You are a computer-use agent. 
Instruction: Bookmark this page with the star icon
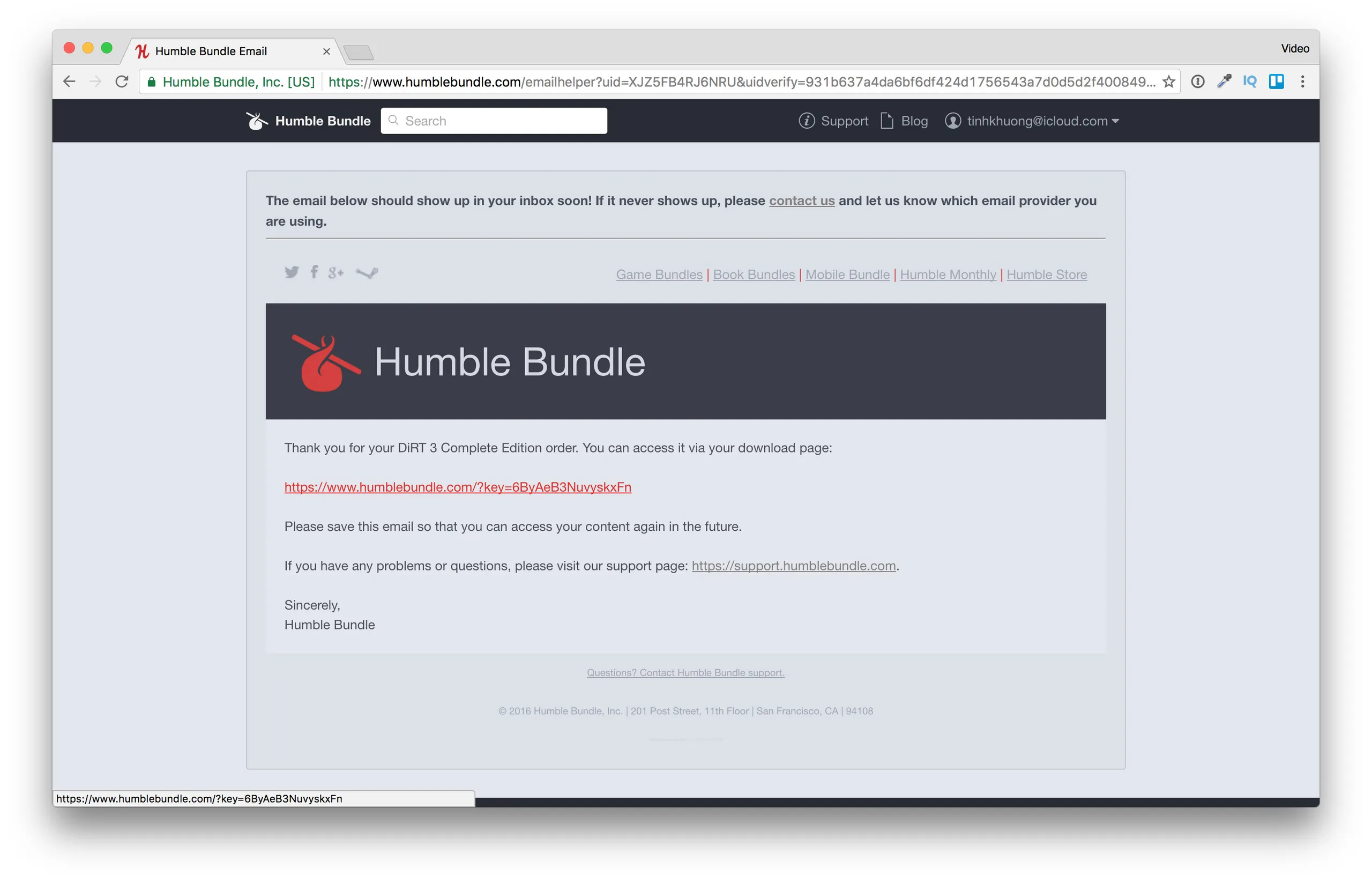click(x=1168, y=81)
